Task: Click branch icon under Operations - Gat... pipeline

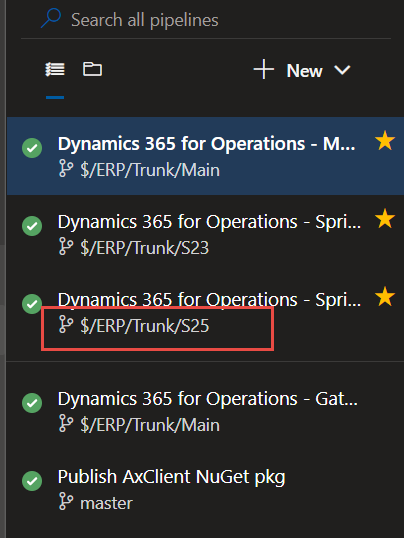Action: click(66, 423)
